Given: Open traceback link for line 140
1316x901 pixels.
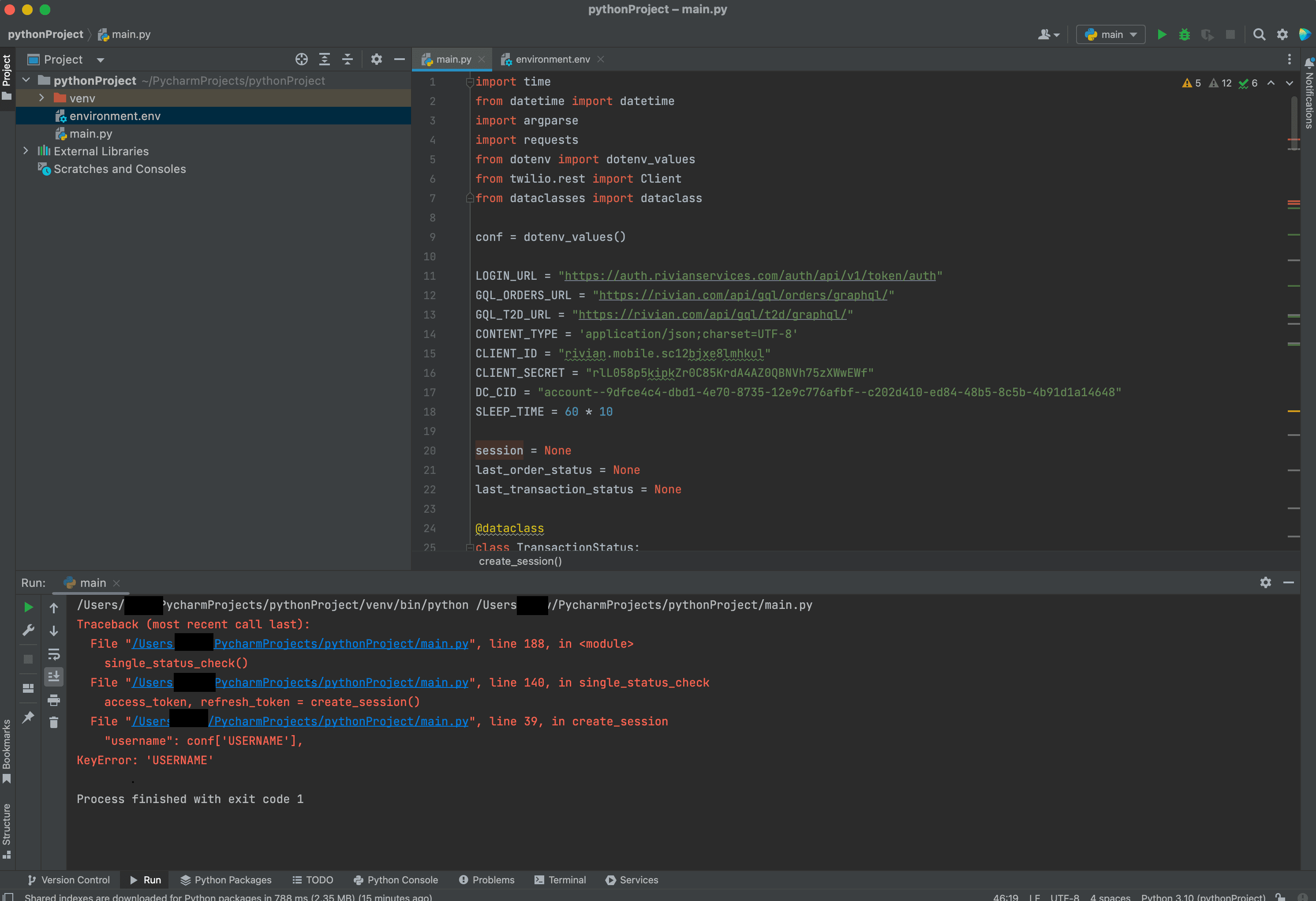Looking at the screenshot, I should point(300,683).
